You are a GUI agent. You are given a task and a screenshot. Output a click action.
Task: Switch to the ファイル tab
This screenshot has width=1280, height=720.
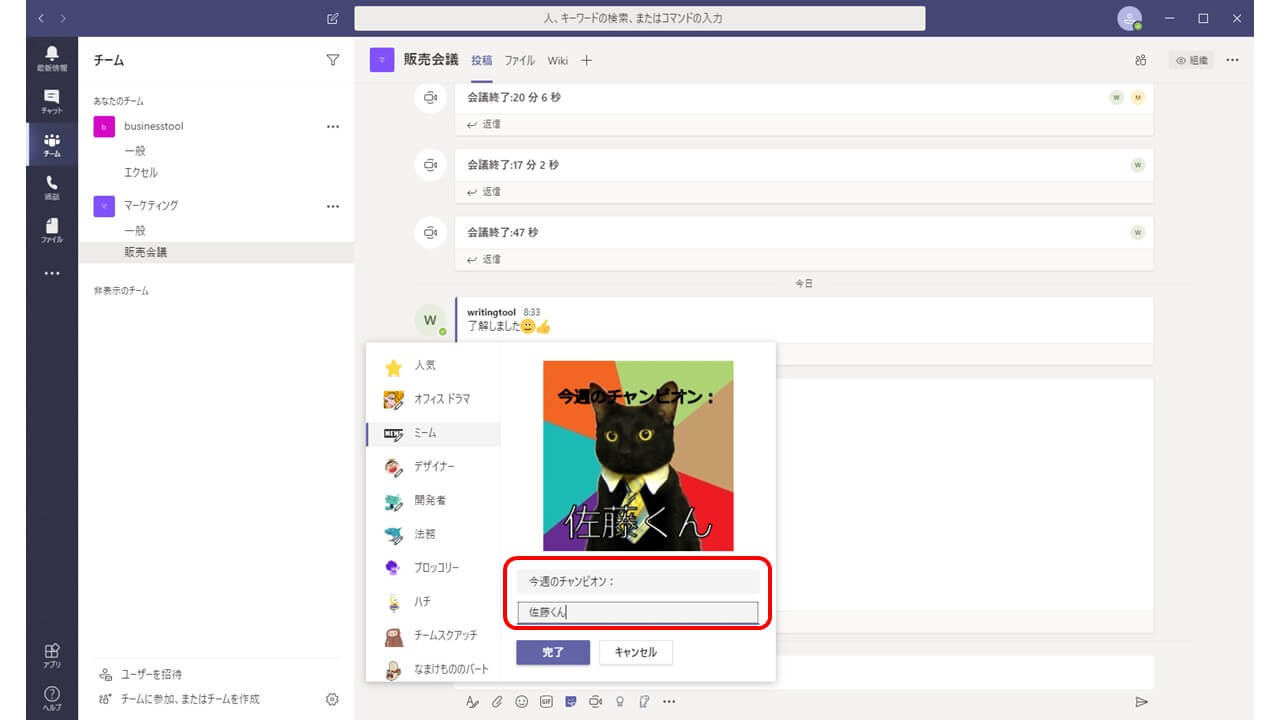[x=519, y=61]
